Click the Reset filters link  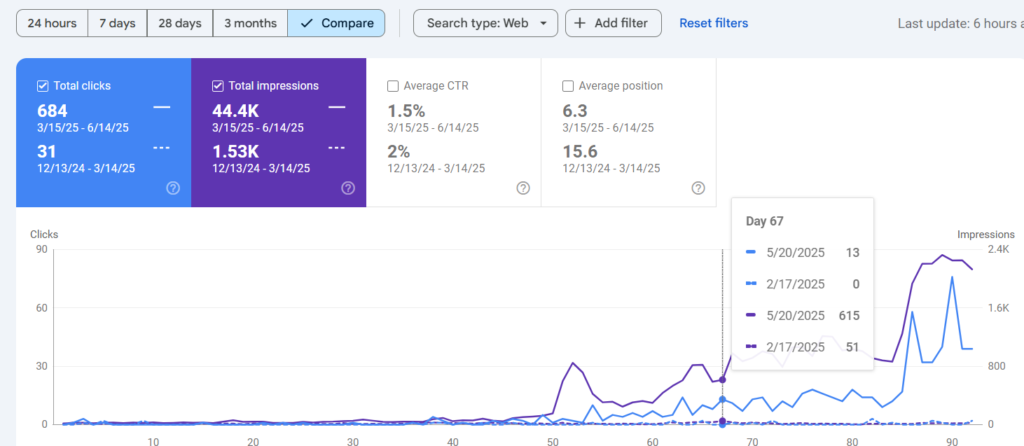pos(713,23)
